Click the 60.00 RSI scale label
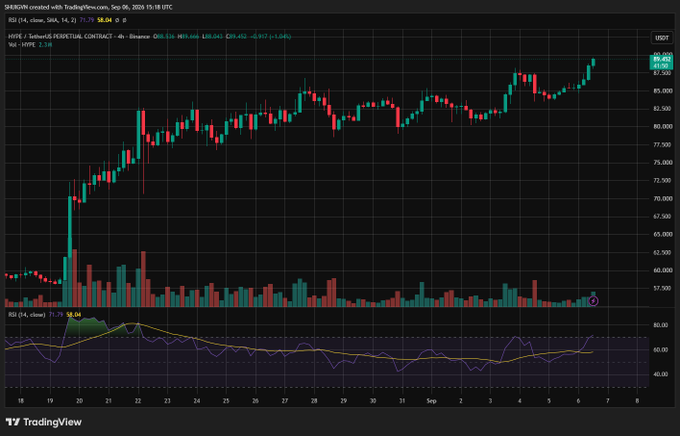This screenshot has height=436, width=680. [x=661, y=350]
